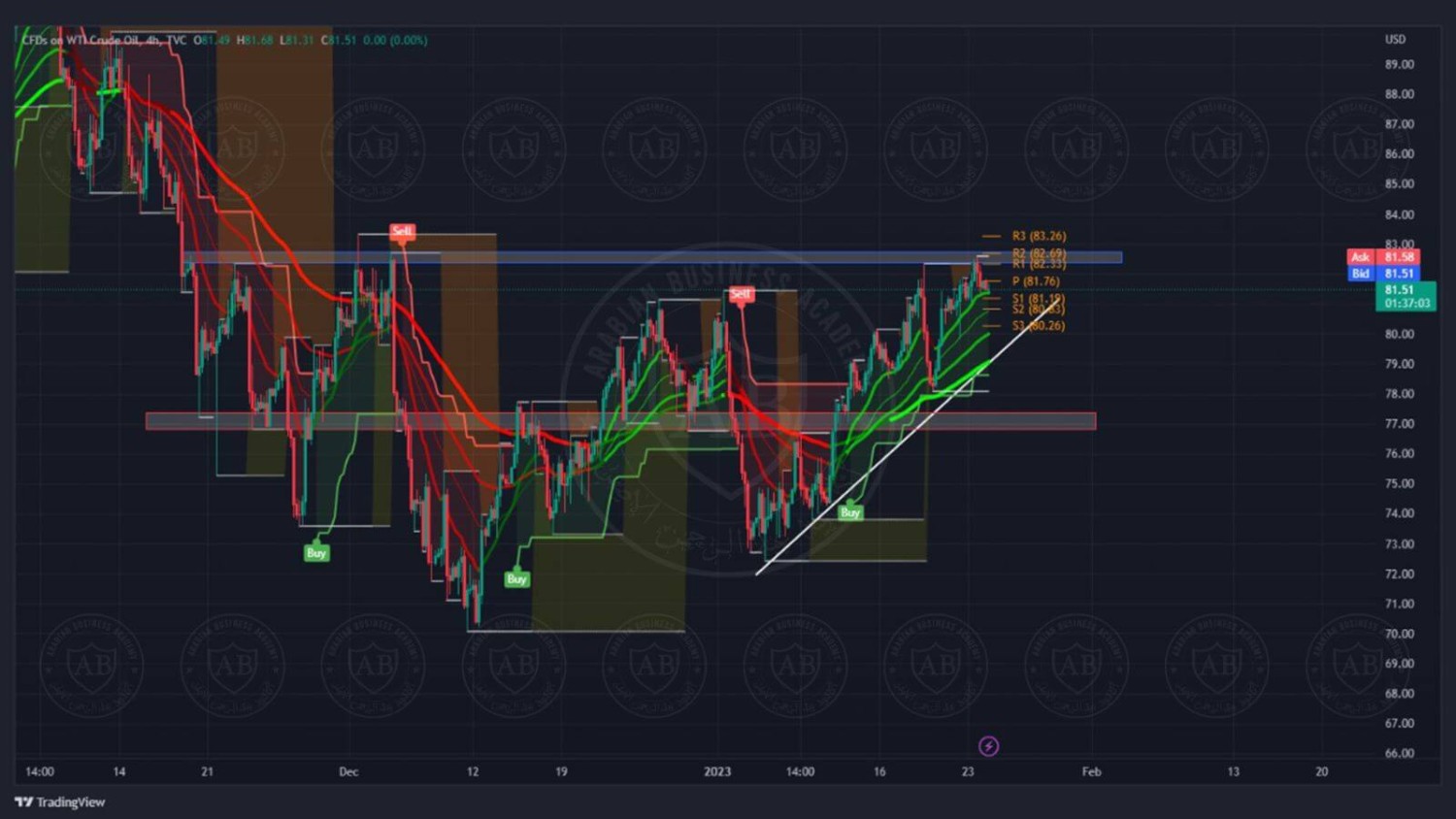This screenshot has height=819, width=1456.
Task: Click the 2023 label on the time axis
Action: click(717, 772)
